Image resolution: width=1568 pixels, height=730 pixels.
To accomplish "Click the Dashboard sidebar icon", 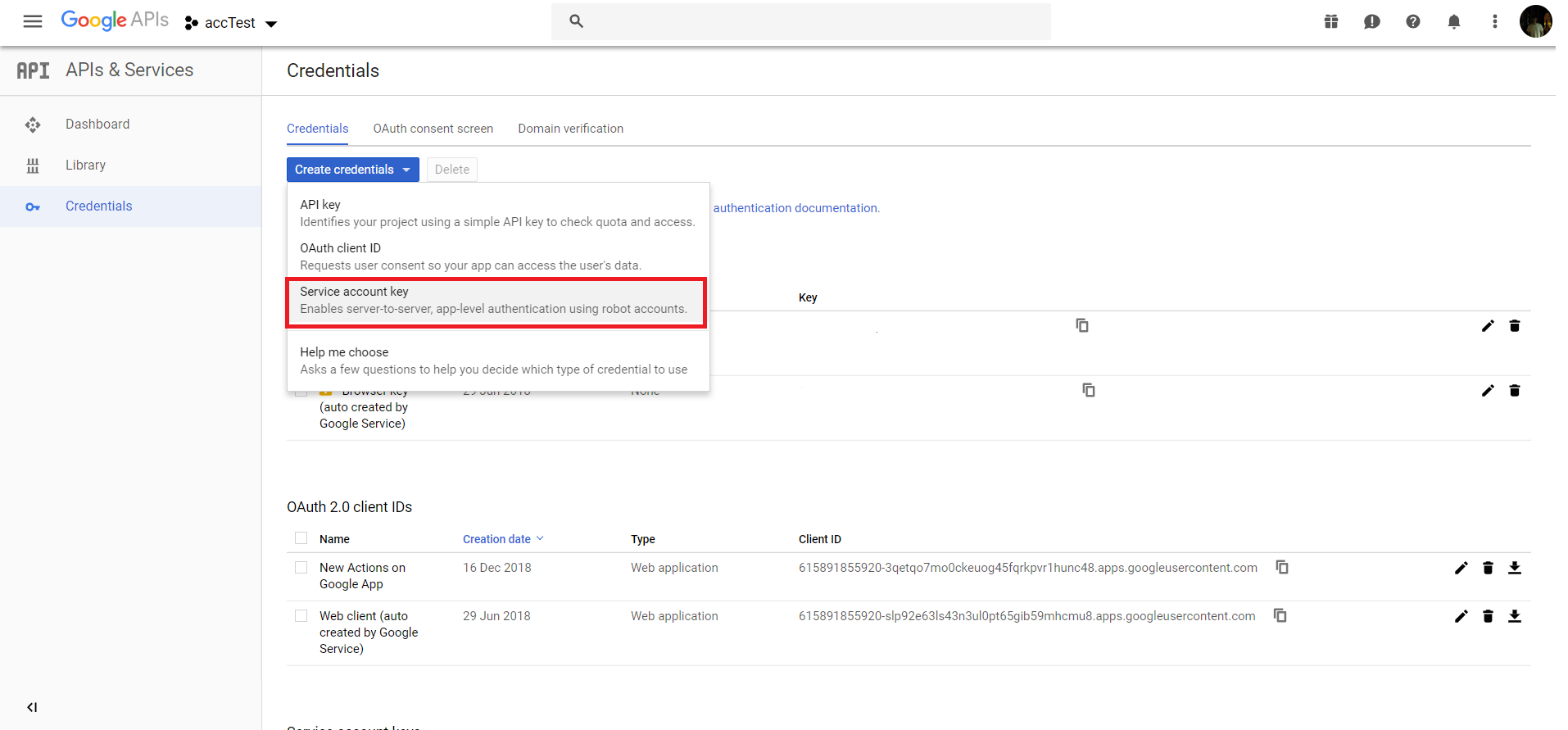I will (33, 125).
